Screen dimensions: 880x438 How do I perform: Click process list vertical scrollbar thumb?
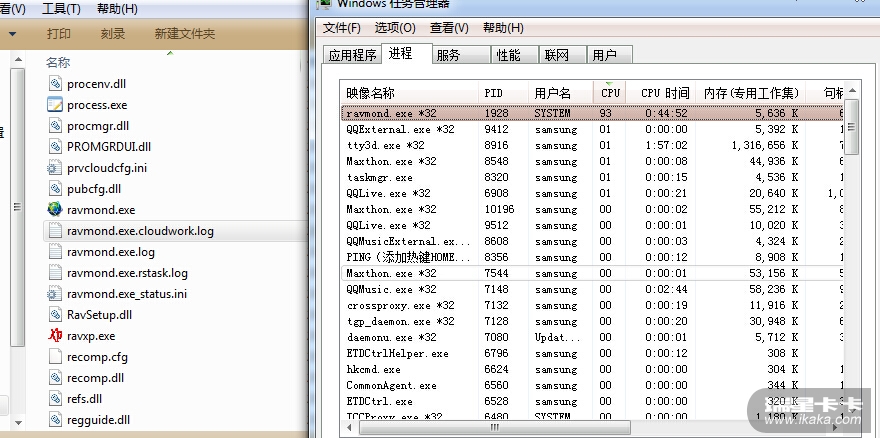[852, 126]
